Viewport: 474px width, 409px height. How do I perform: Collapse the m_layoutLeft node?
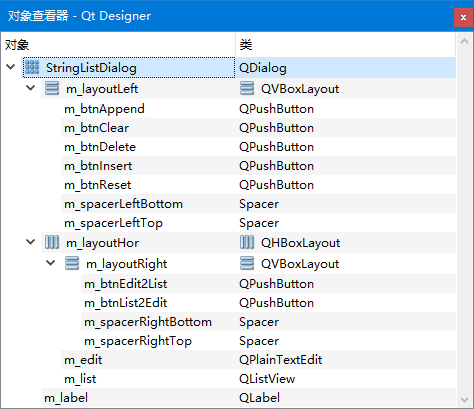[31, 88]
